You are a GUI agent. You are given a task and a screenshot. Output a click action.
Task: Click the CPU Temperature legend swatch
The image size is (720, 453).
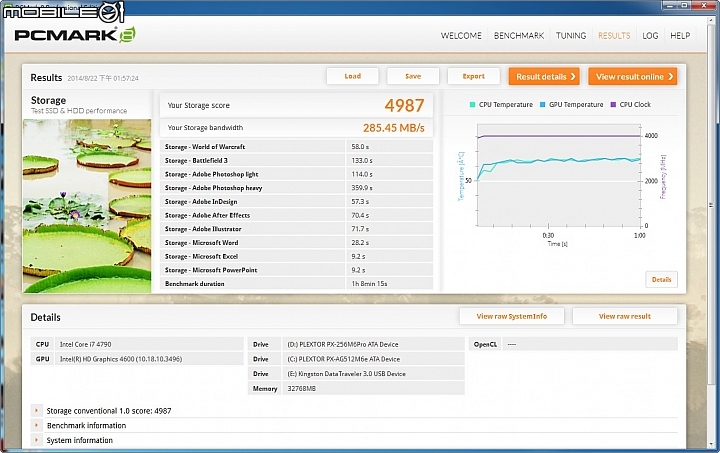click(x=472, y=105)
